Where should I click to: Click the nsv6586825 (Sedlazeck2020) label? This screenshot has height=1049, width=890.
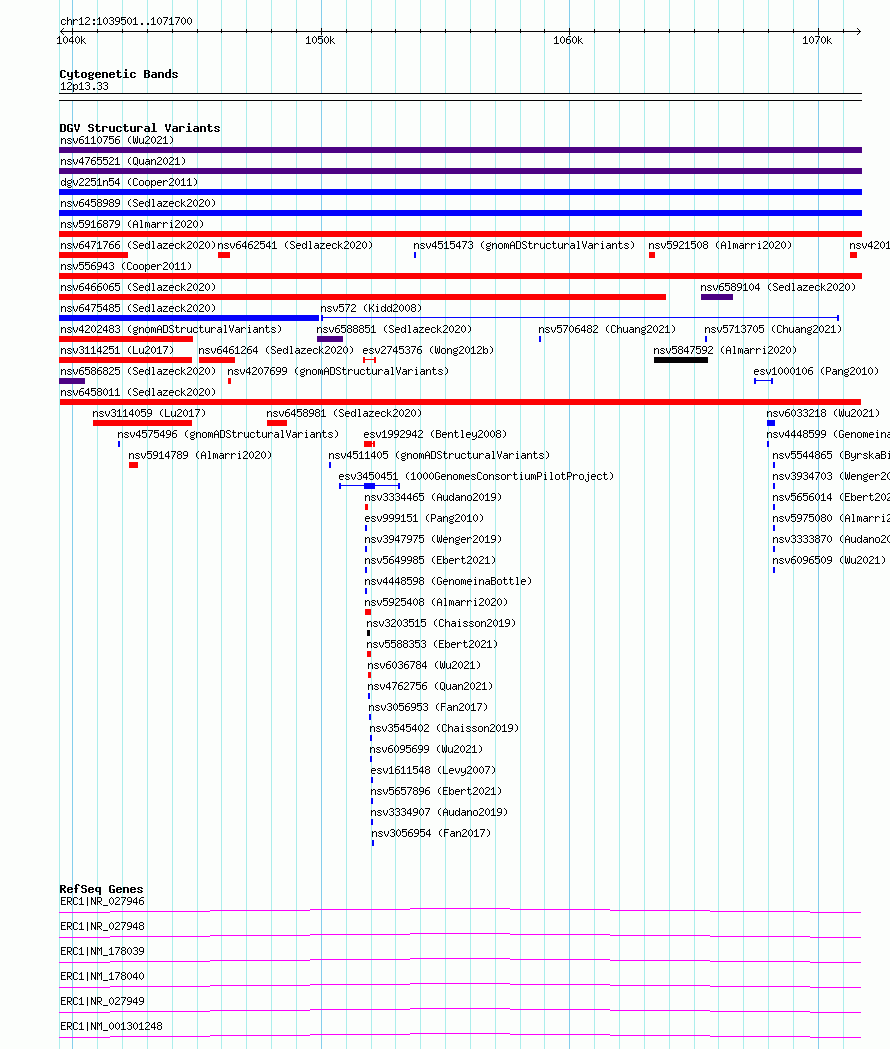[138, 371]
